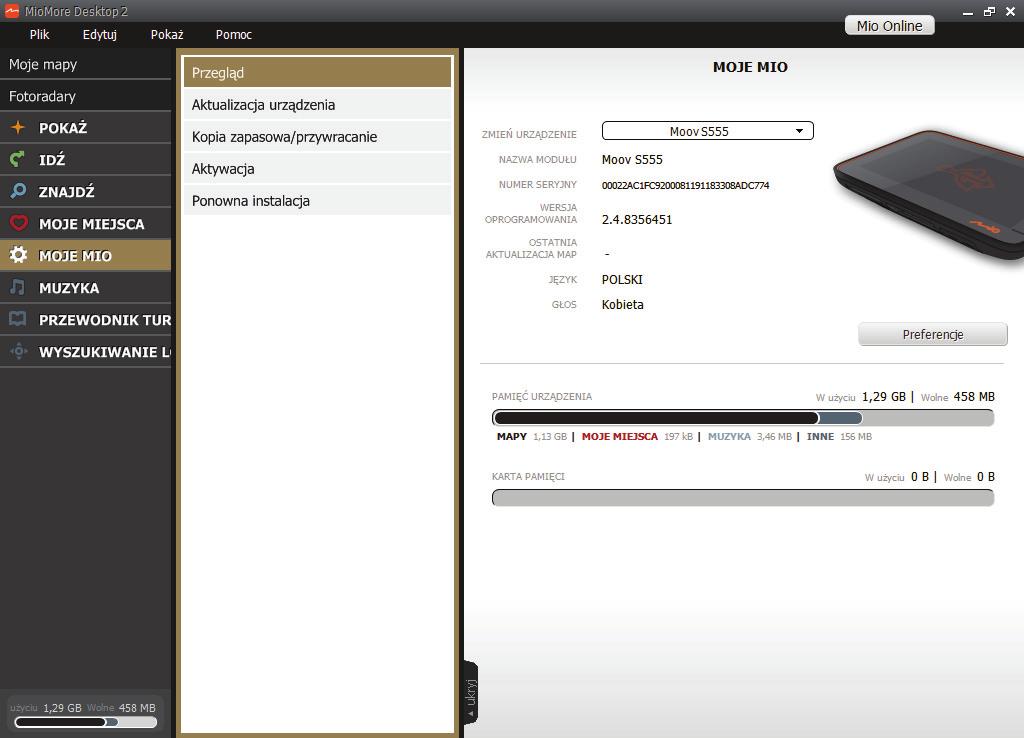
Task: Click the MUZYKA 3,46 MB legend
Action: pos(750,436)
